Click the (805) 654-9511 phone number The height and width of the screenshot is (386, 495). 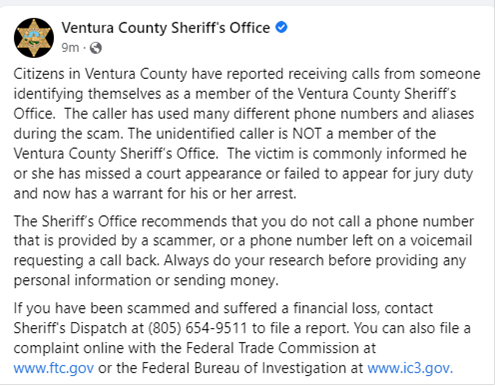click(198, 328)
